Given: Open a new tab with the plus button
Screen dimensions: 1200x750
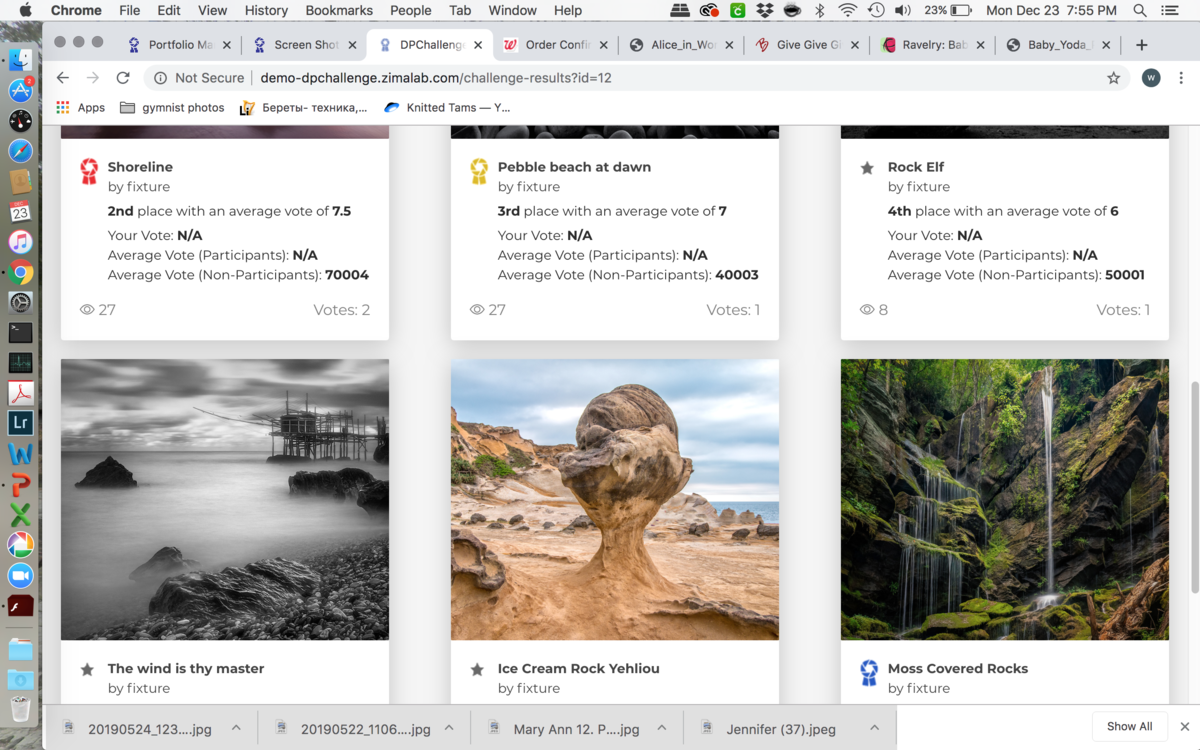Looking at the screenshot, I should point(1141,45).
